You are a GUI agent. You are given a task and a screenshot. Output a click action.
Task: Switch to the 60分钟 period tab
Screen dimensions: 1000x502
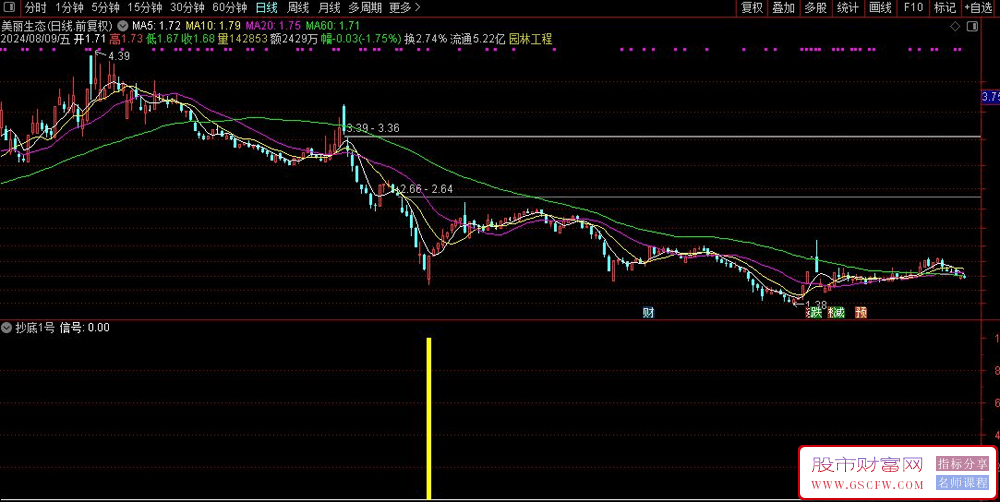[230, 8]
